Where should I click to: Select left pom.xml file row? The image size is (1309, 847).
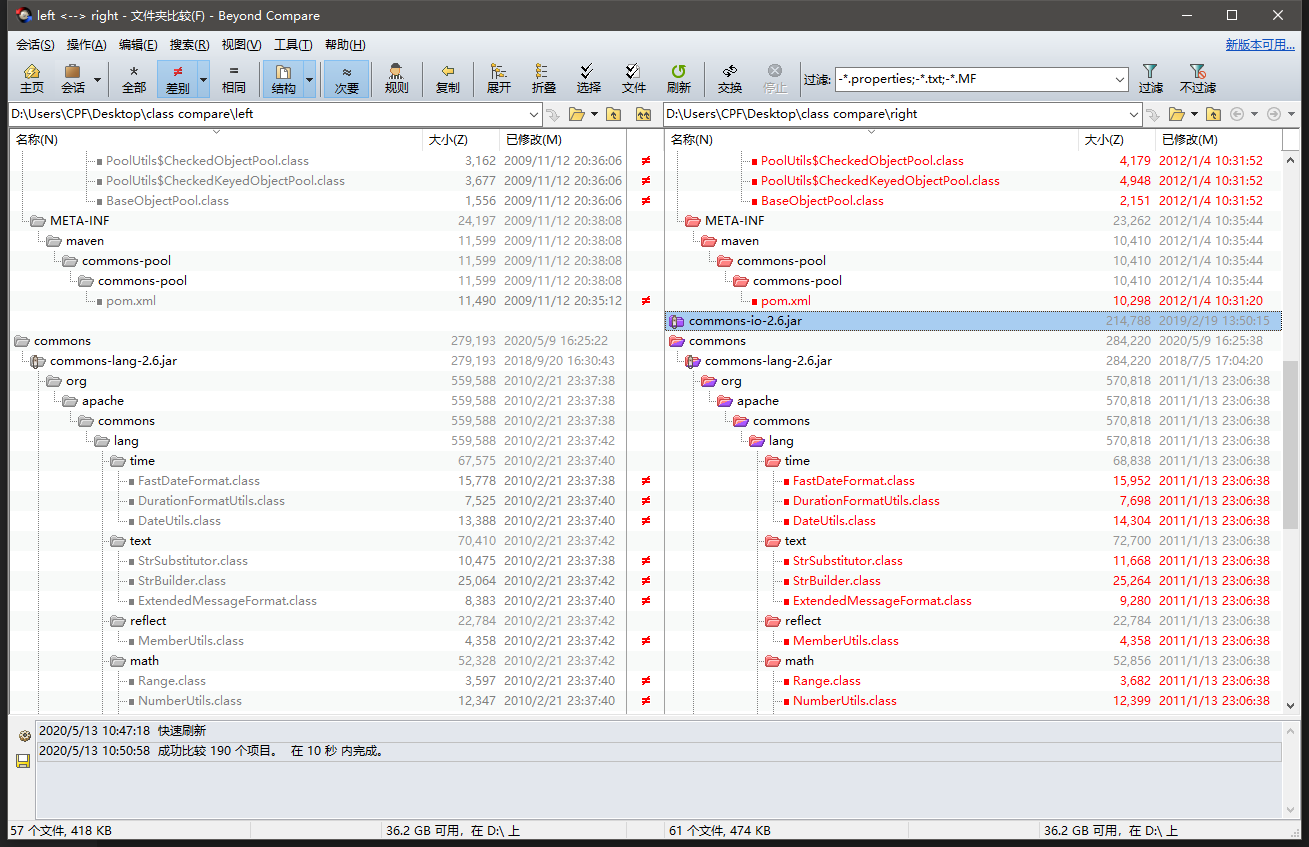click(318, 301)
